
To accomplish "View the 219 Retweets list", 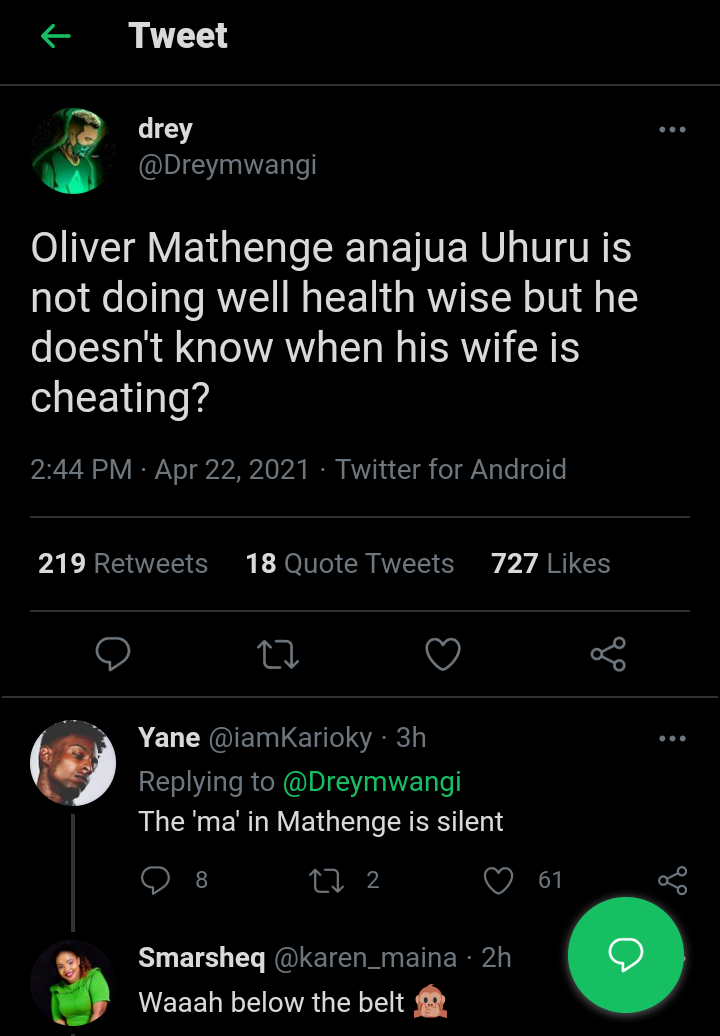I will tap(123, 564).
